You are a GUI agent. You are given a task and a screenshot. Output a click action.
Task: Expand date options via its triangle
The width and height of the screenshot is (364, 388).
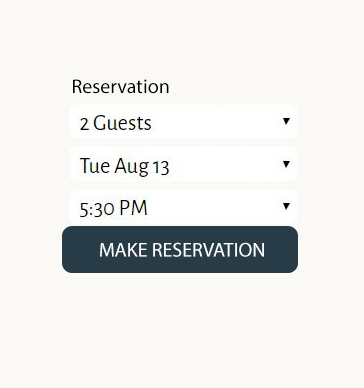[286, 164]
